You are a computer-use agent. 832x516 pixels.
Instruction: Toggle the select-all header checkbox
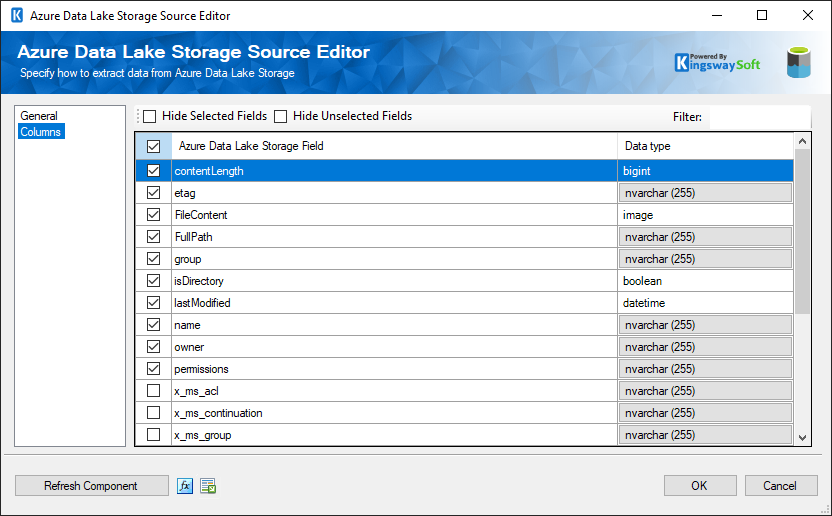[153, 147]
